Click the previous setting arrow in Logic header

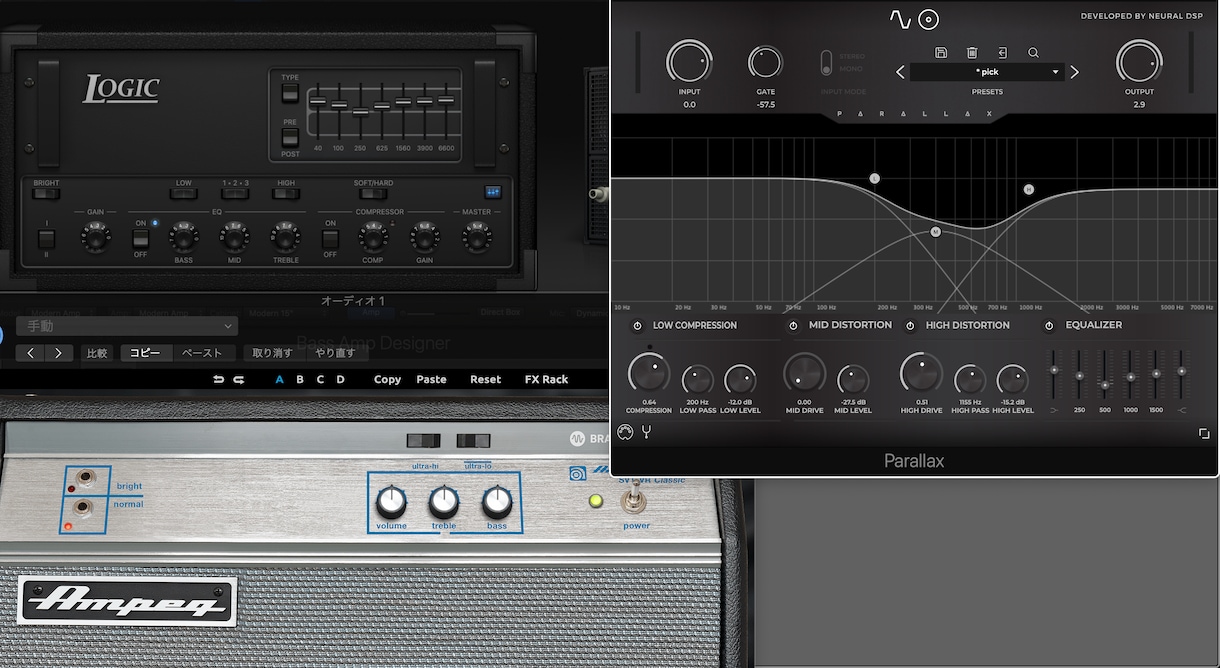(x=31, y=353)
